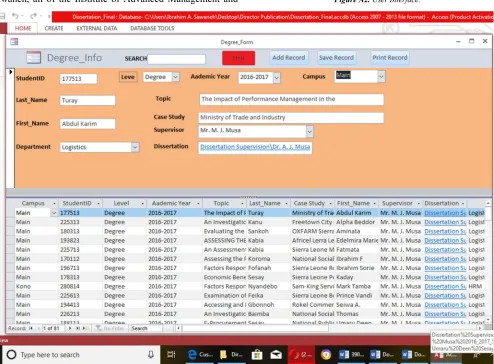Open the Level dropdown showing Degree
494x364 pixels.
175,77
